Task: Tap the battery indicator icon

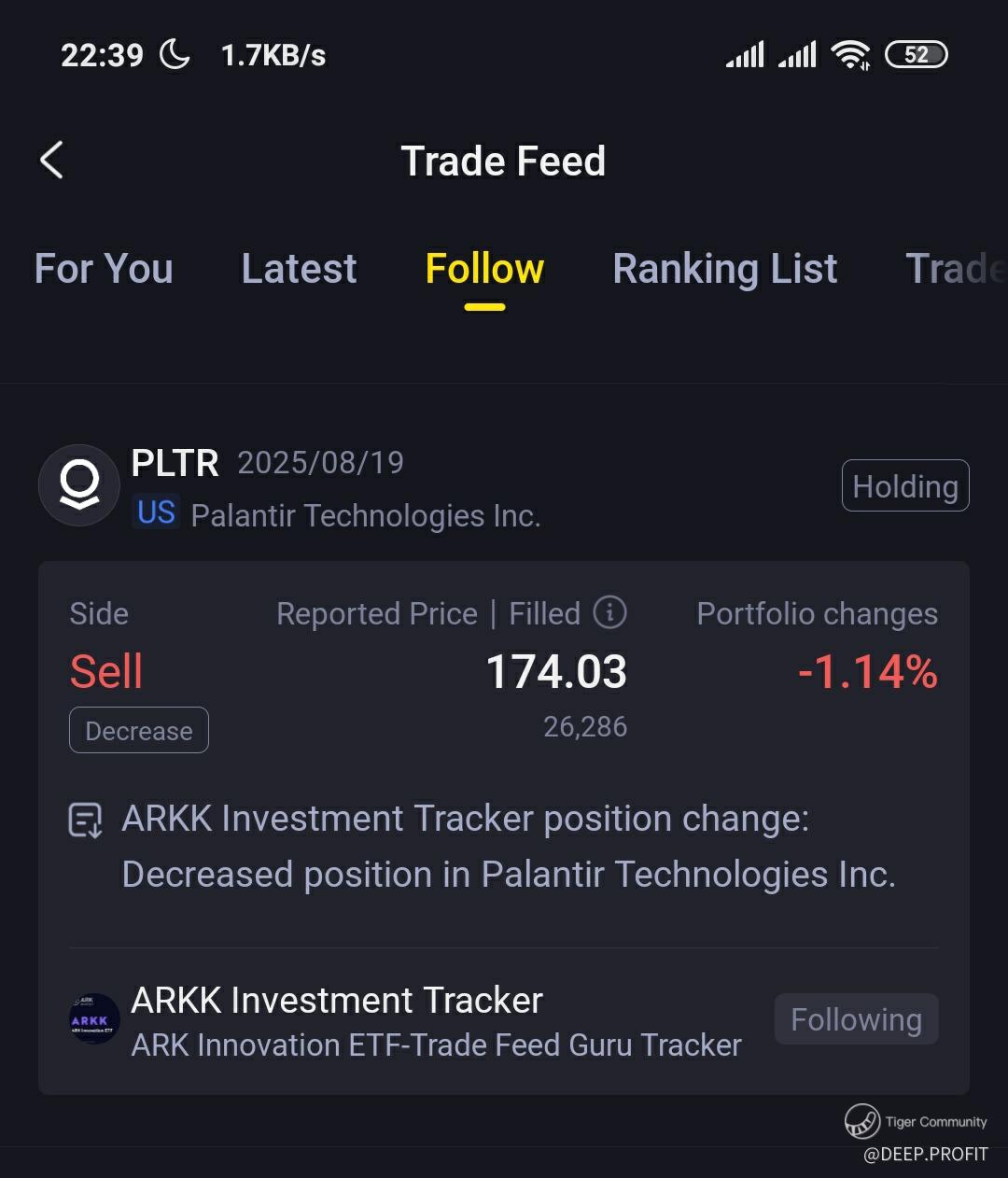Action: tap(915, 55)
